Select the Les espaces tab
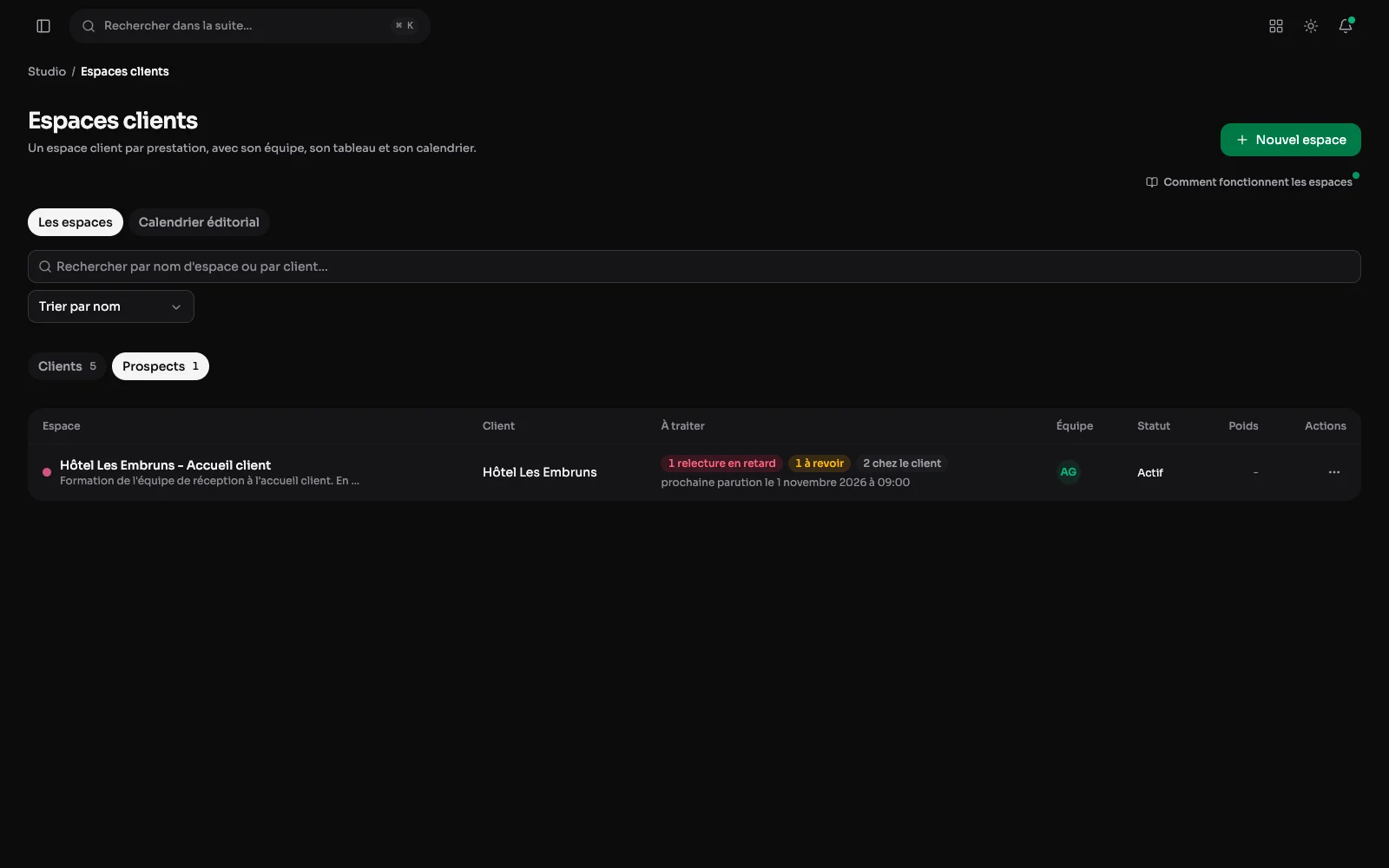Image resolution: width=1389 pixels, height=868 pixels. (x=76, y=222)
